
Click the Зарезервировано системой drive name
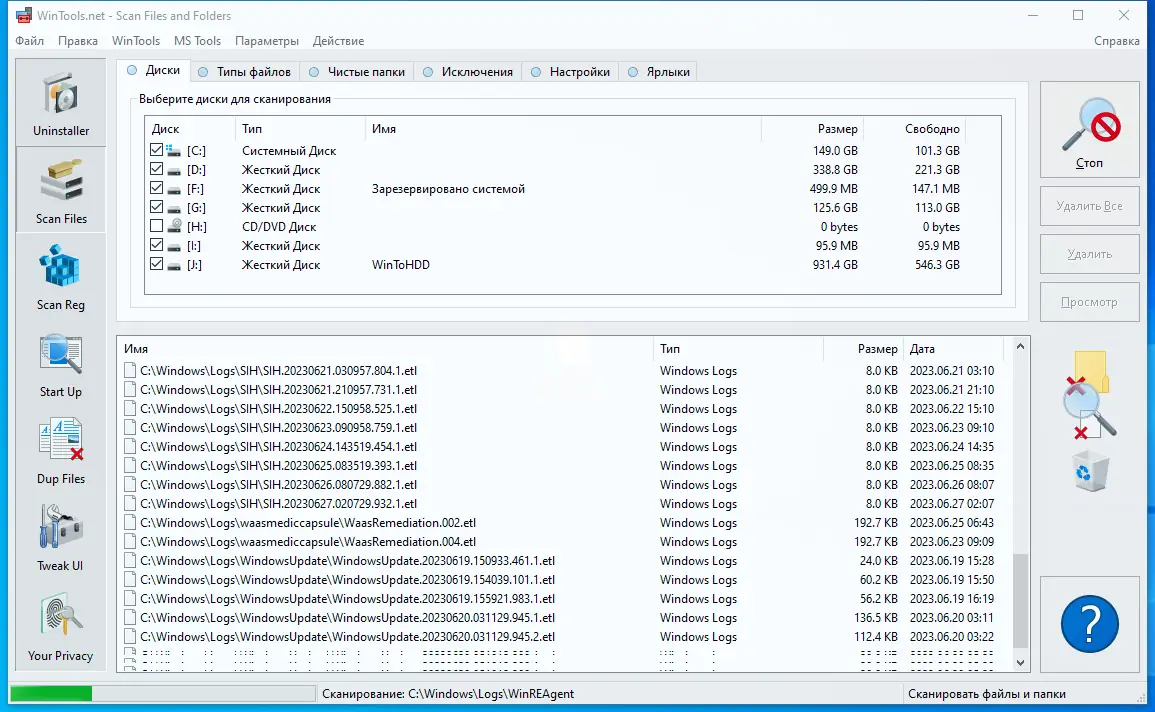coord(448,188)
